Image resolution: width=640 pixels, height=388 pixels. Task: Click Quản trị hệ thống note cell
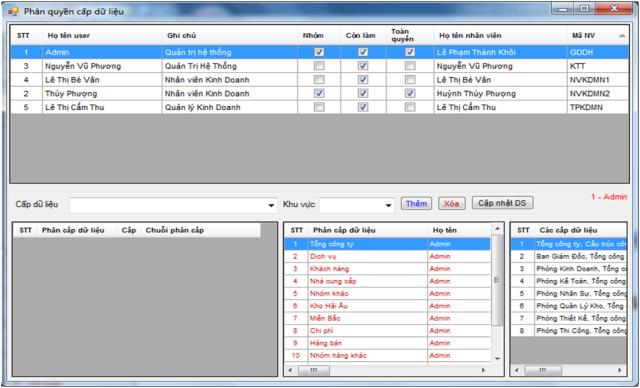pos(230,52)
